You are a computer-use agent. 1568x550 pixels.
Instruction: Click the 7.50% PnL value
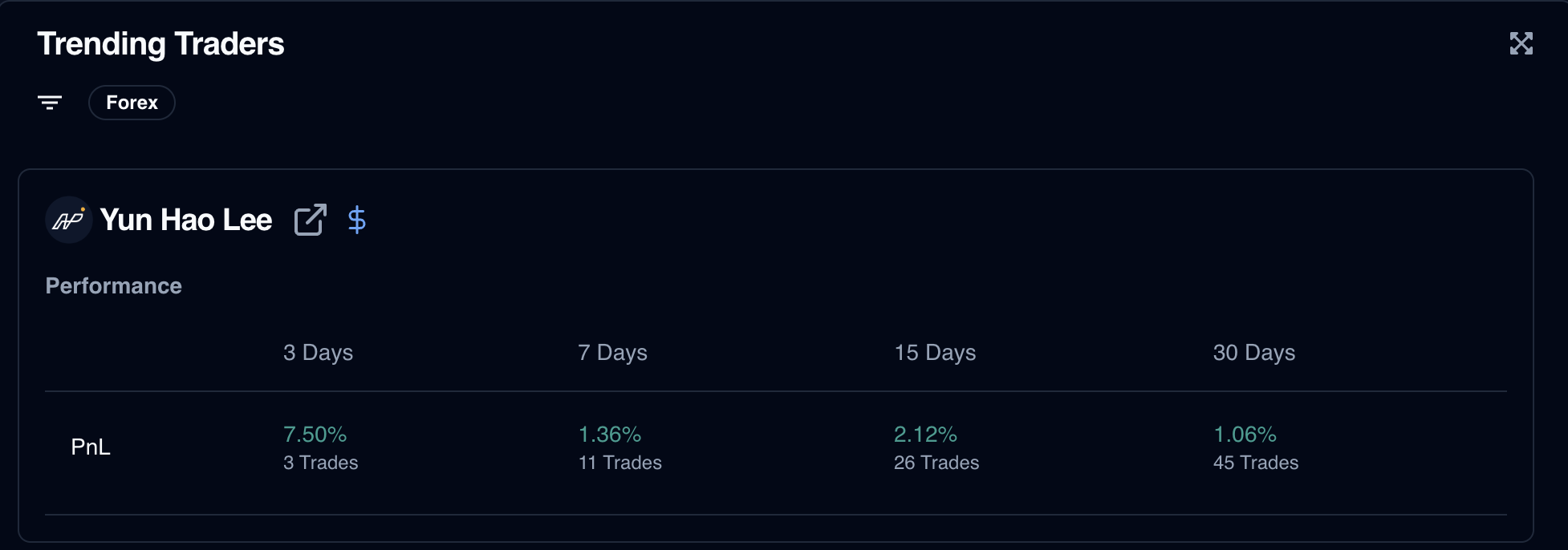pos(315,435)
